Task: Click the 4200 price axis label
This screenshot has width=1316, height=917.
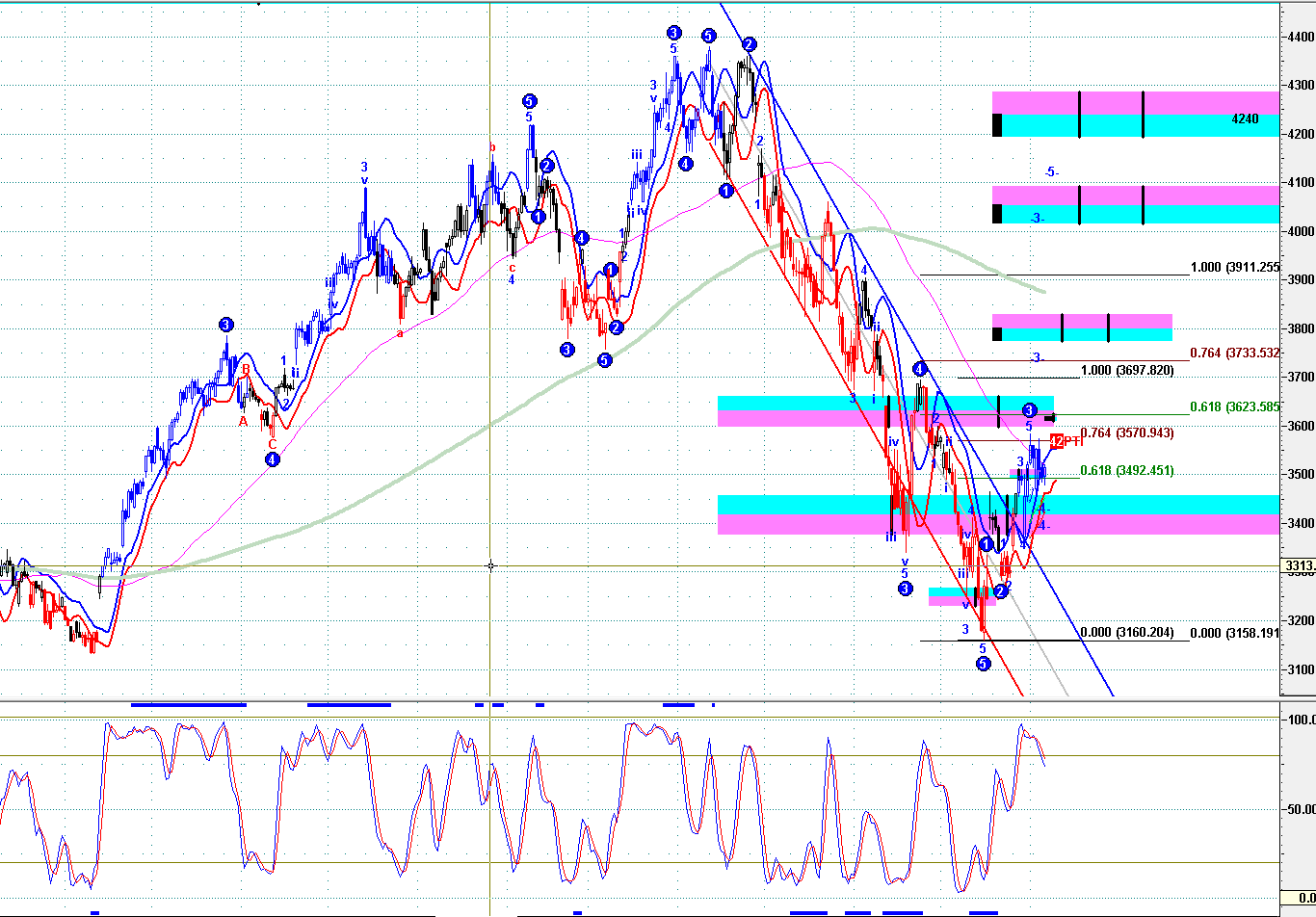Action: coord(1301,134)
